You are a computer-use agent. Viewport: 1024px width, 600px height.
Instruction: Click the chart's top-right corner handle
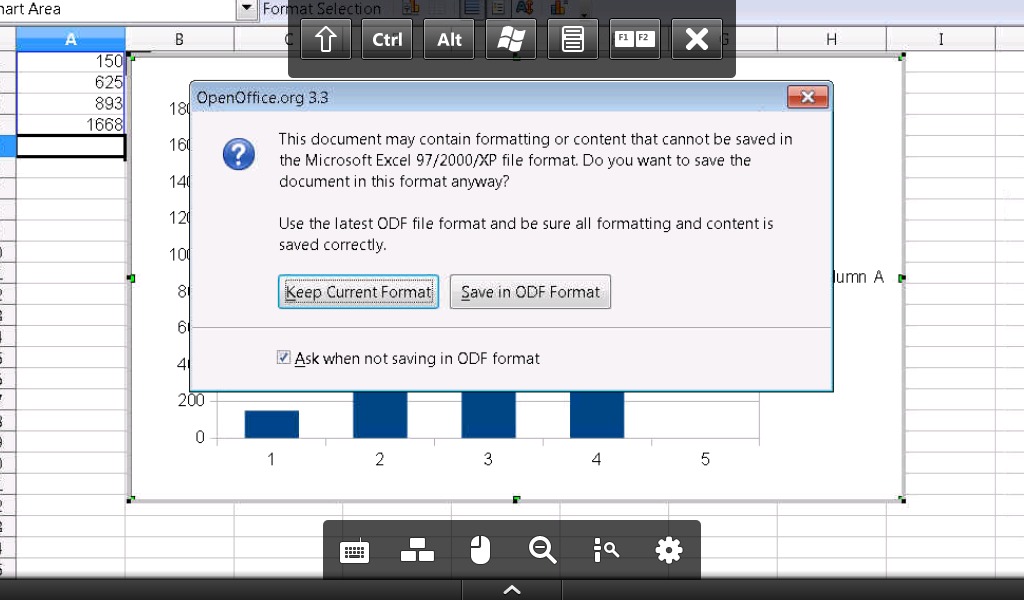[x=902, y=57]
